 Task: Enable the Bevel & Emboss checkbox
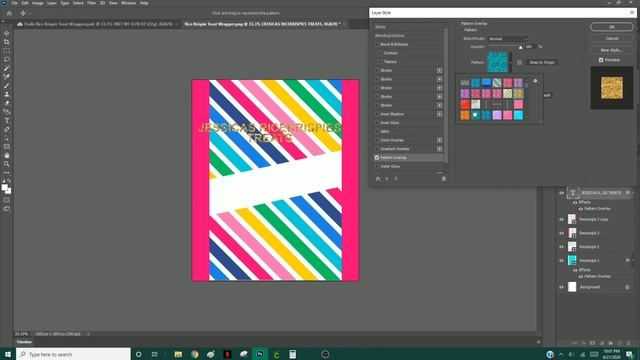(377, 44)
